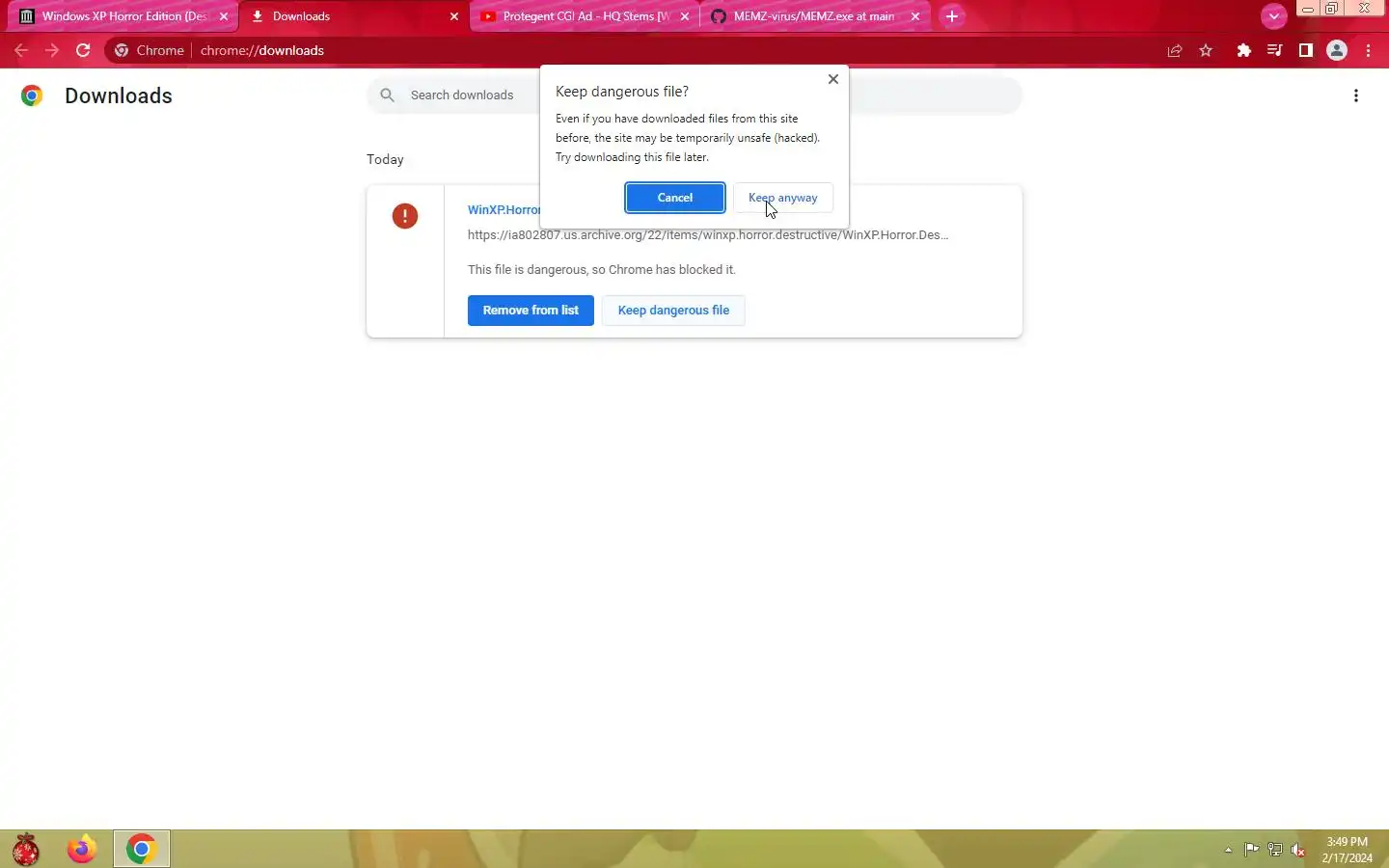This screenshot has width=1389, height=868.
Task: Open the profile avatar menu
Action: 1337,50
